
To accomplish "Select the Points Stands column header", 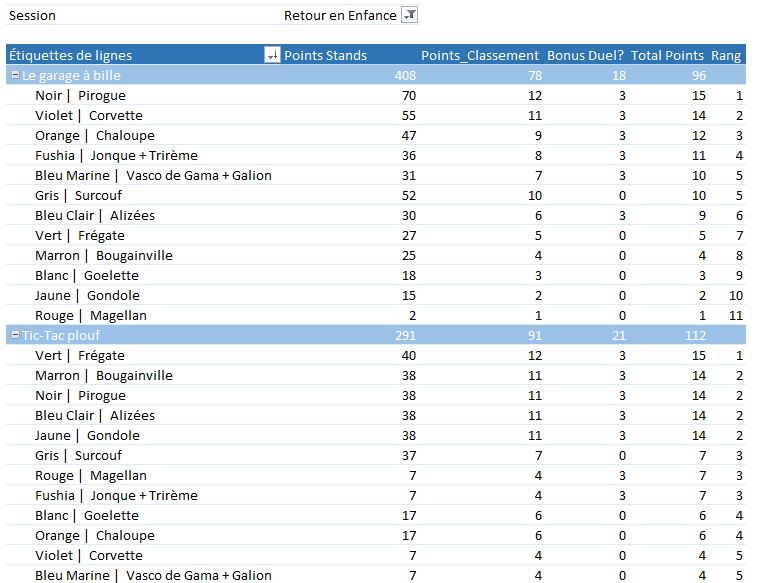I will pyautogui.click(x=325, y=55).
